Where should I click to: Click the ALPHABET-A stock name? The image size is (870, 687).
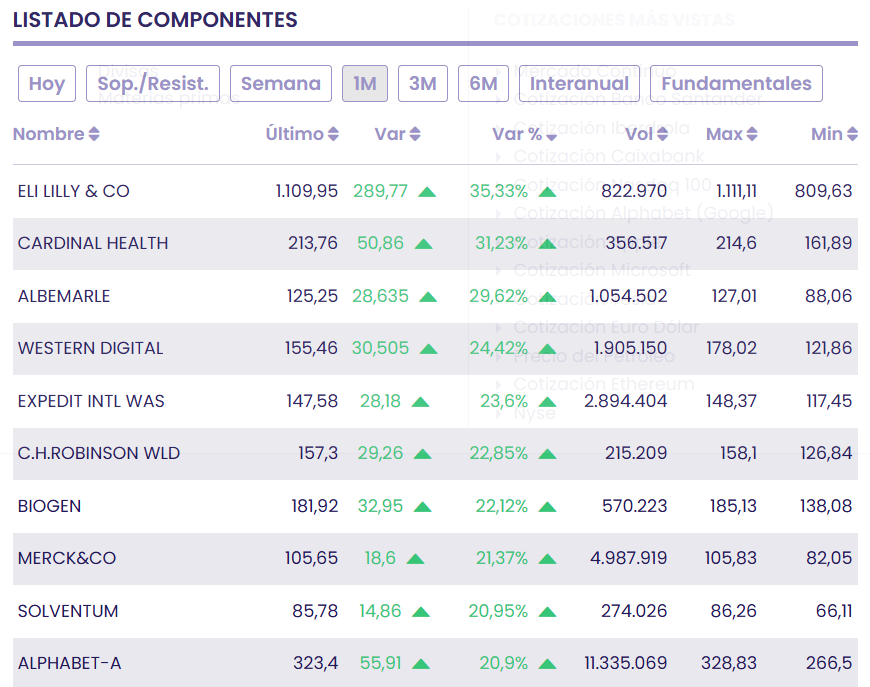pyautogui.click(x=69, y=663)
